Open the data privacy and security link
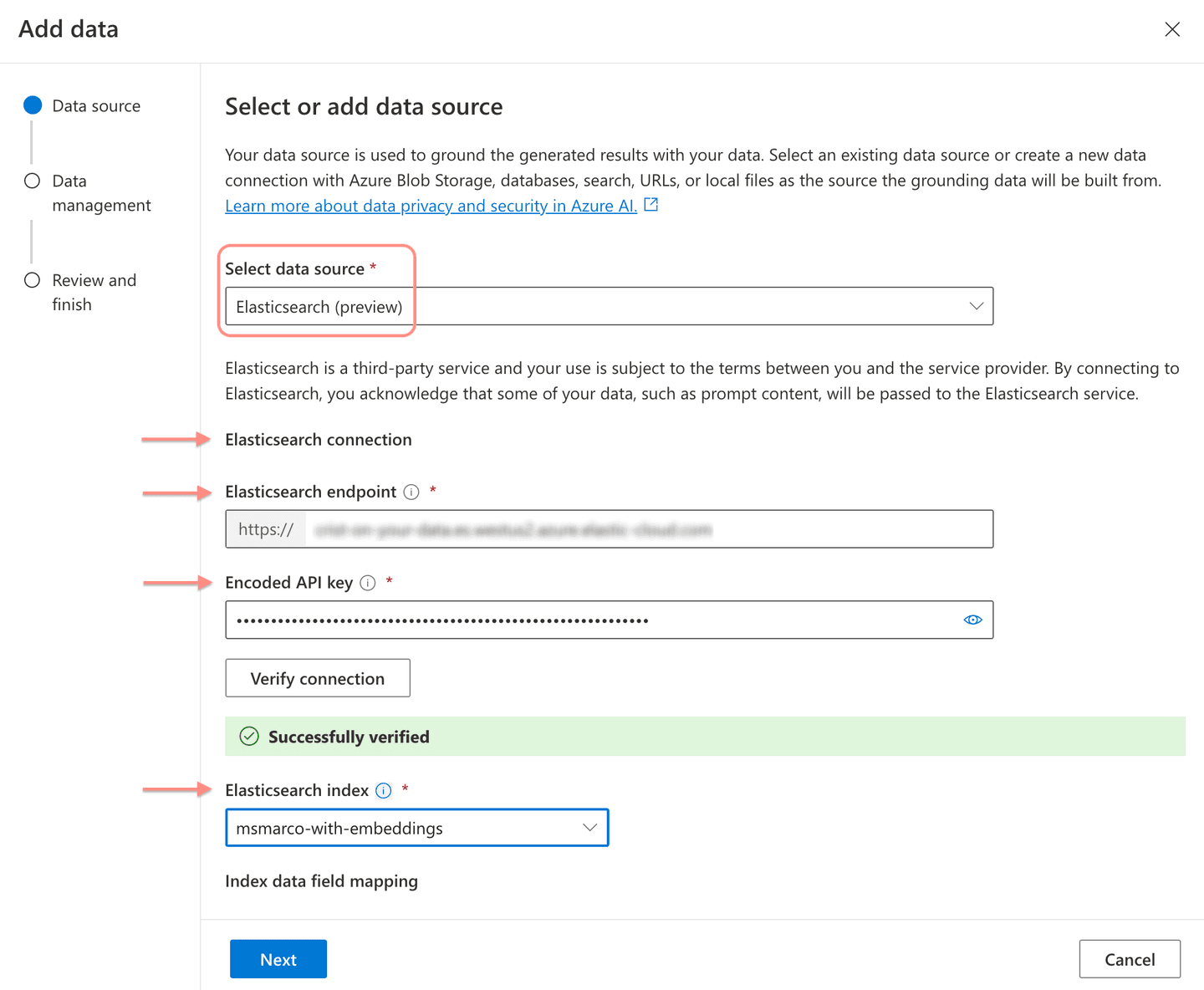The width and height of the screenshot is (1204, 990). click(429, 205)
